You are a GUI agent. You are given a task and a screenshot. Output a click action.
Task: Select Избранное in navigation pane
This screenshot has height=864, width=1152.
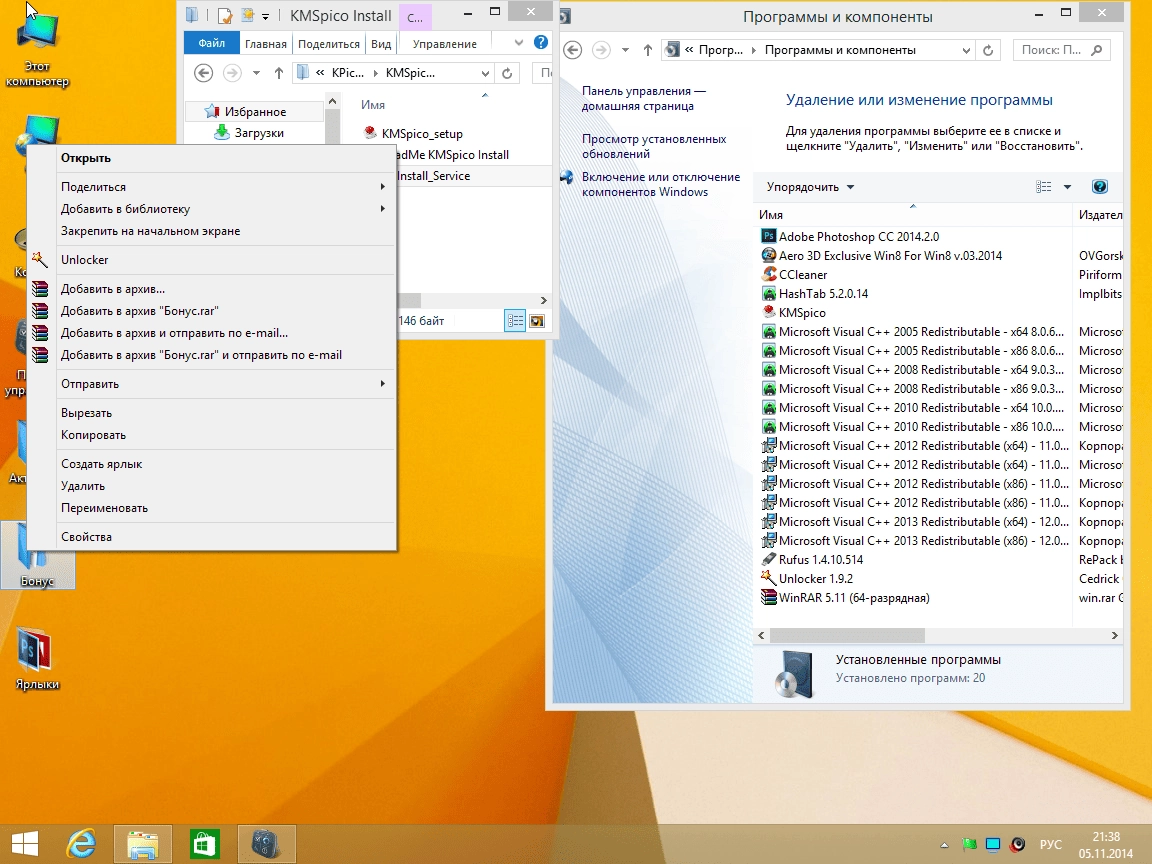coord(255,112)
